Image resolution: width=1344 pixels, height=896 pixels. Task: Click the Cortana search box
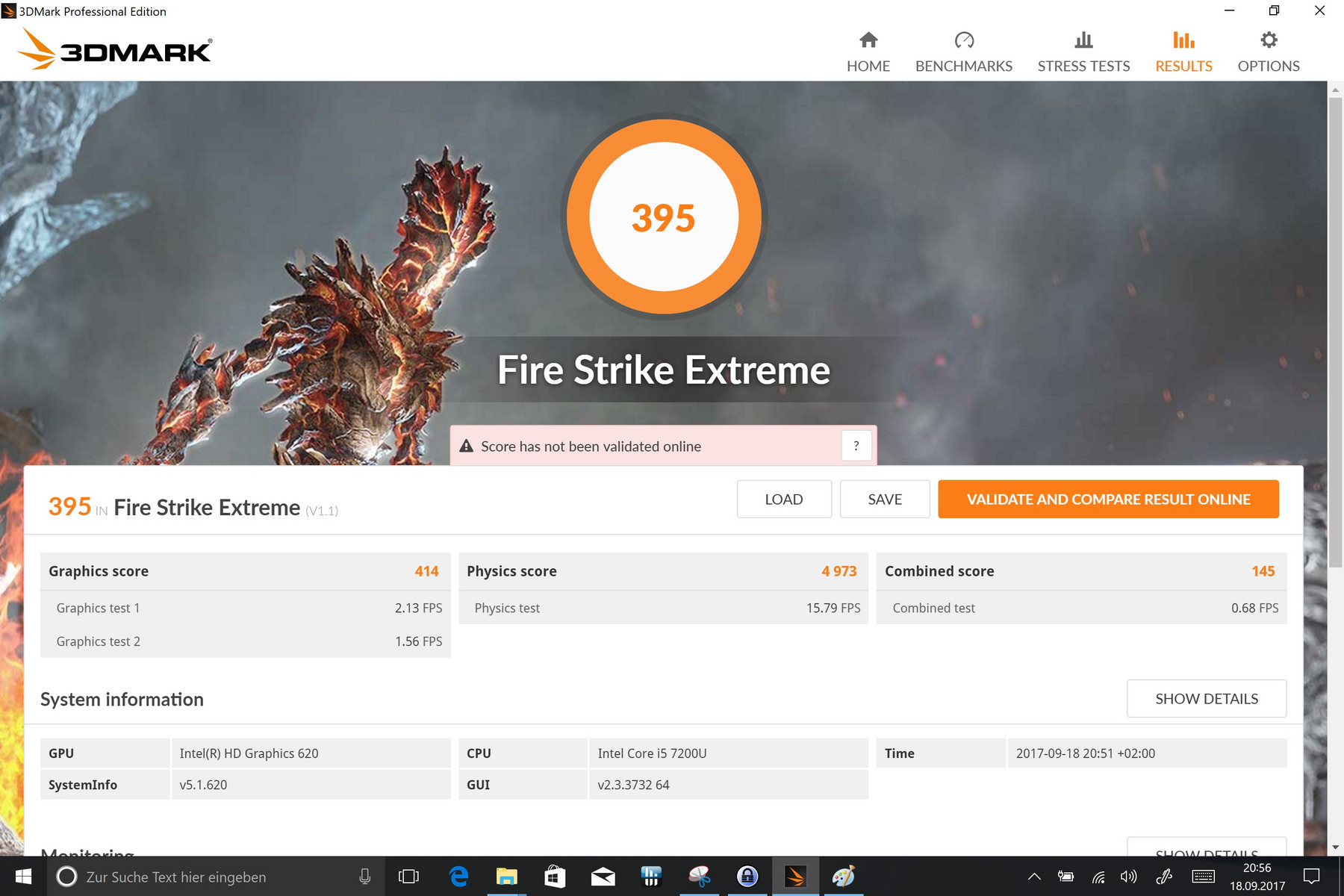tap(217, 877)
